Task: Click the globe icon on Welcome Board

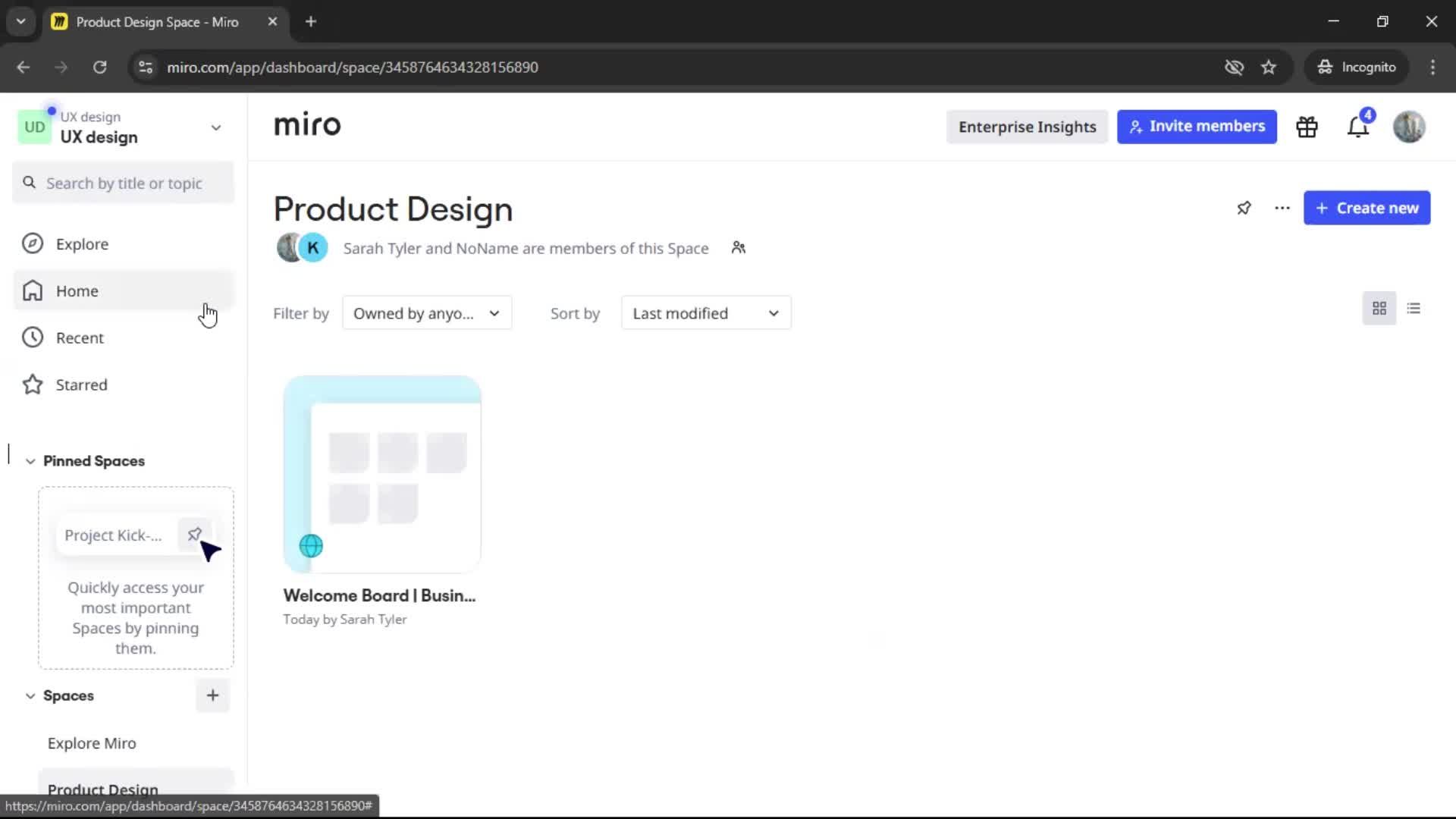Action: click(x=311, y=546)
